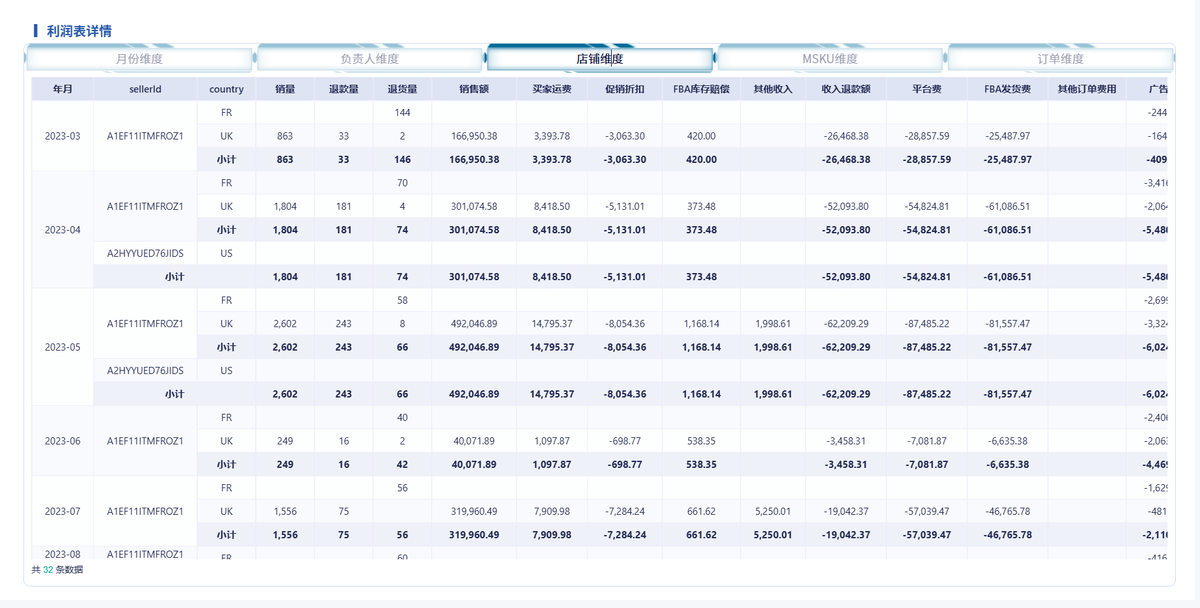Click the 退款量 column header
This screenshot has height=608, width=1200.
(x=344, y=89)
